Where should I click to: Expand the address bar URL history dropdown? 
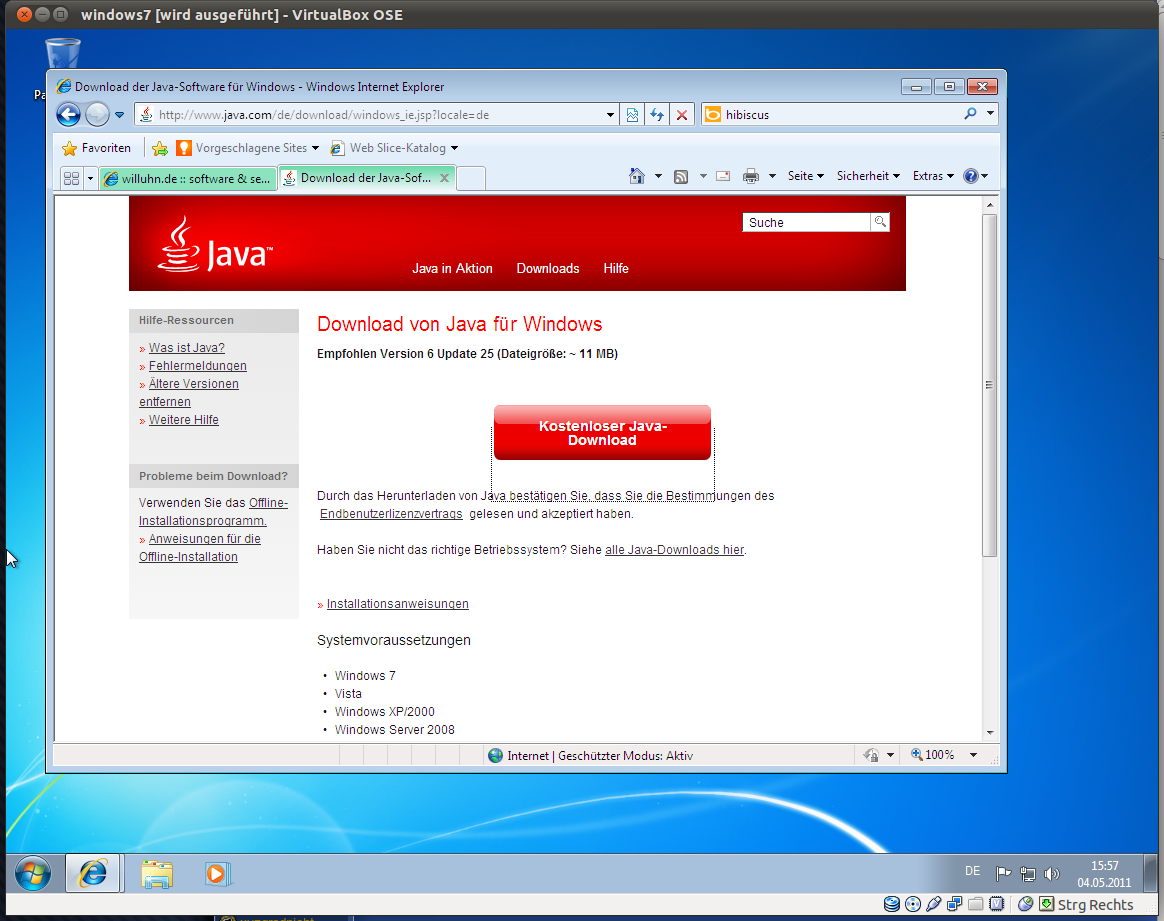click(x=610, y=115)
